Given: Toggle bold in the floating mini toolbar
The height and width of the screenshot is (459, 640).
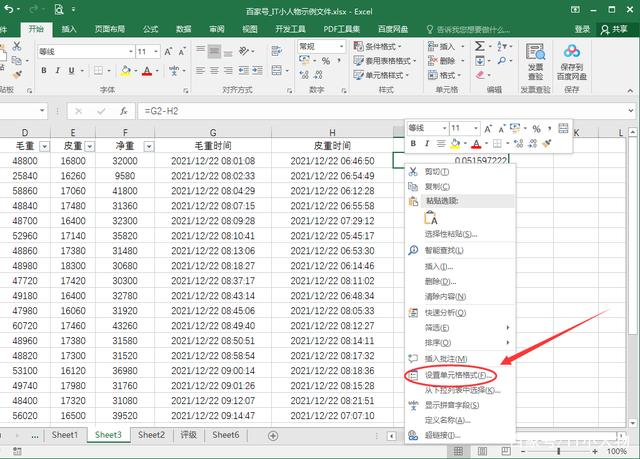Looking at the screenshot, I should (414, 145).
